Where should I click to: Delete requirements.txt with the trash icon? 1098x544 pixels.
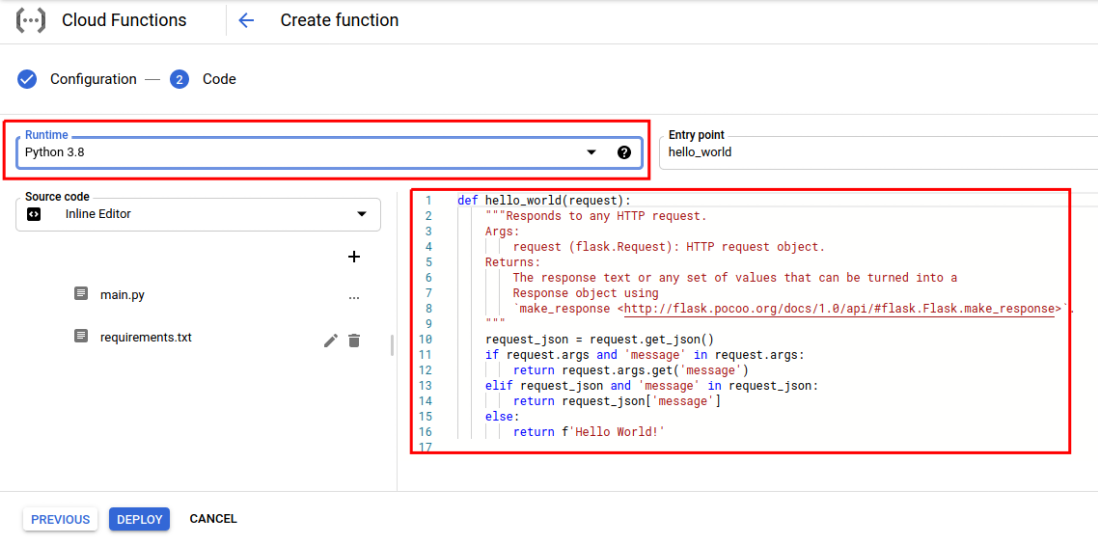tap(354, 340)
